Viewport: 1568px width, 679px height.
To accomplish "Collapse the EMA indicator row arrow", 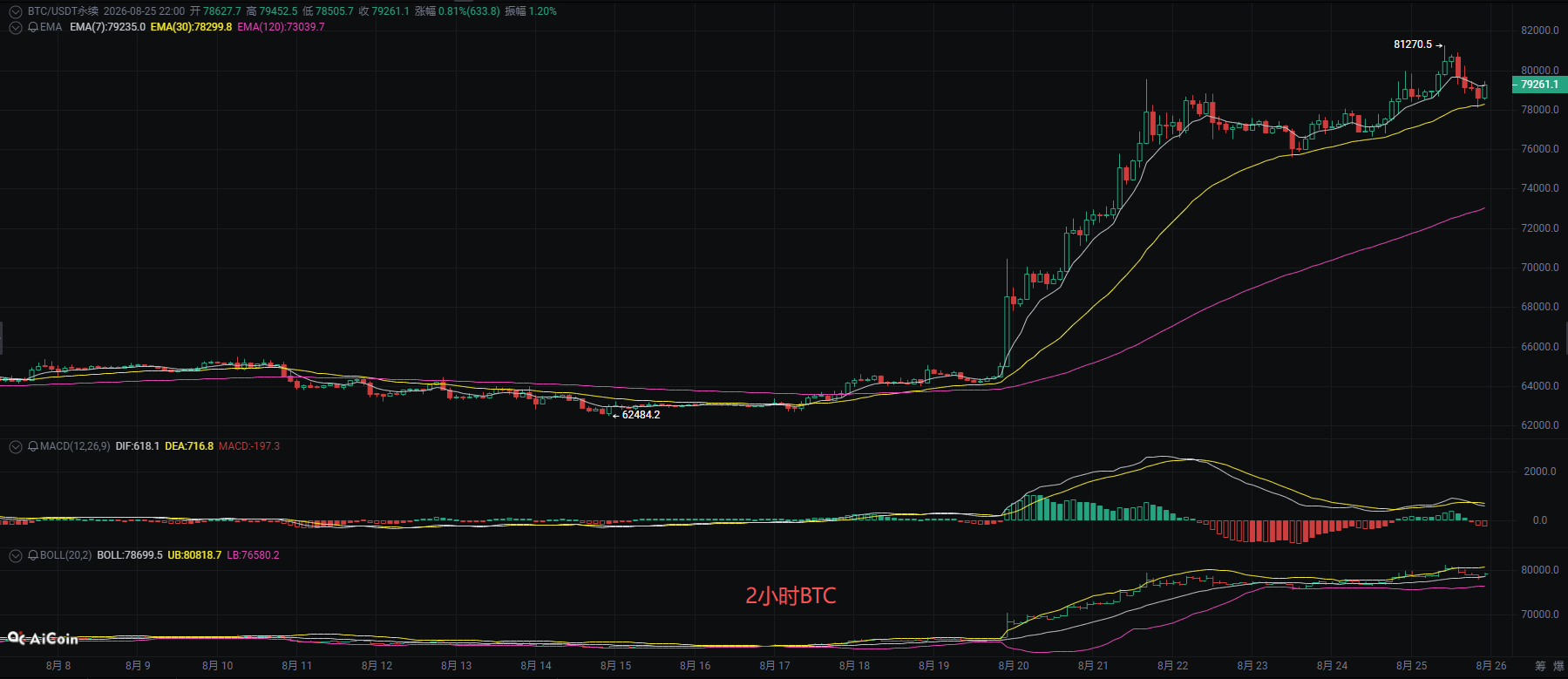I will point(15,27).
